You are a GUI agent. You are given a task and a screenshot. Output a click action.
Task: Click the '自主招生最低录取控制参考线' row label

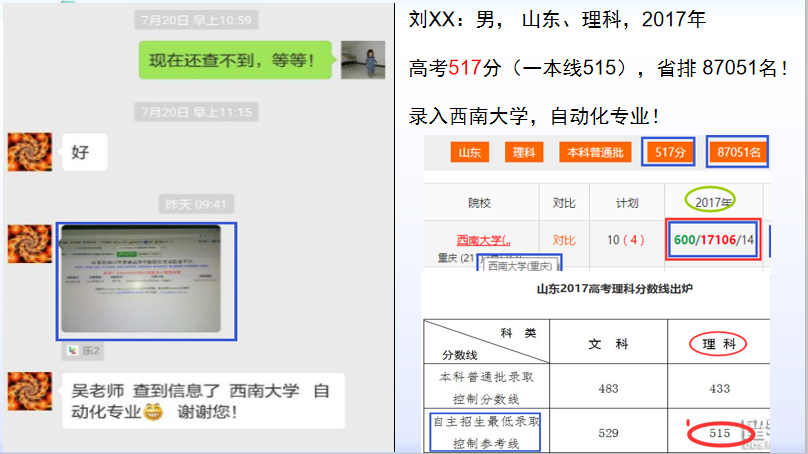[486, 432]
